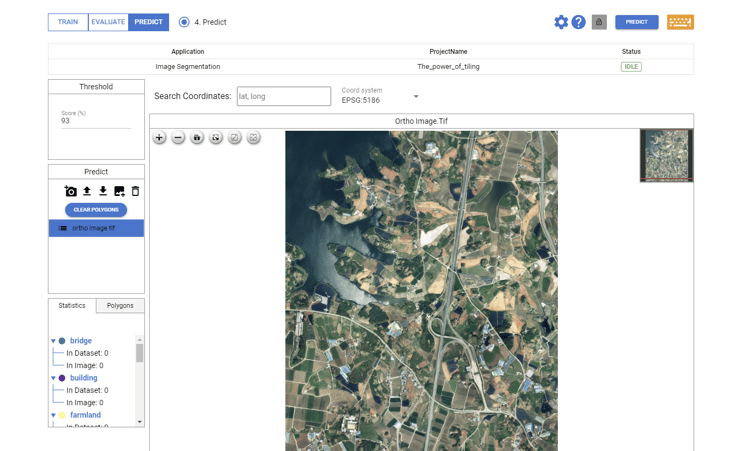Click the trash delete icon in Predict

point(135,191)
